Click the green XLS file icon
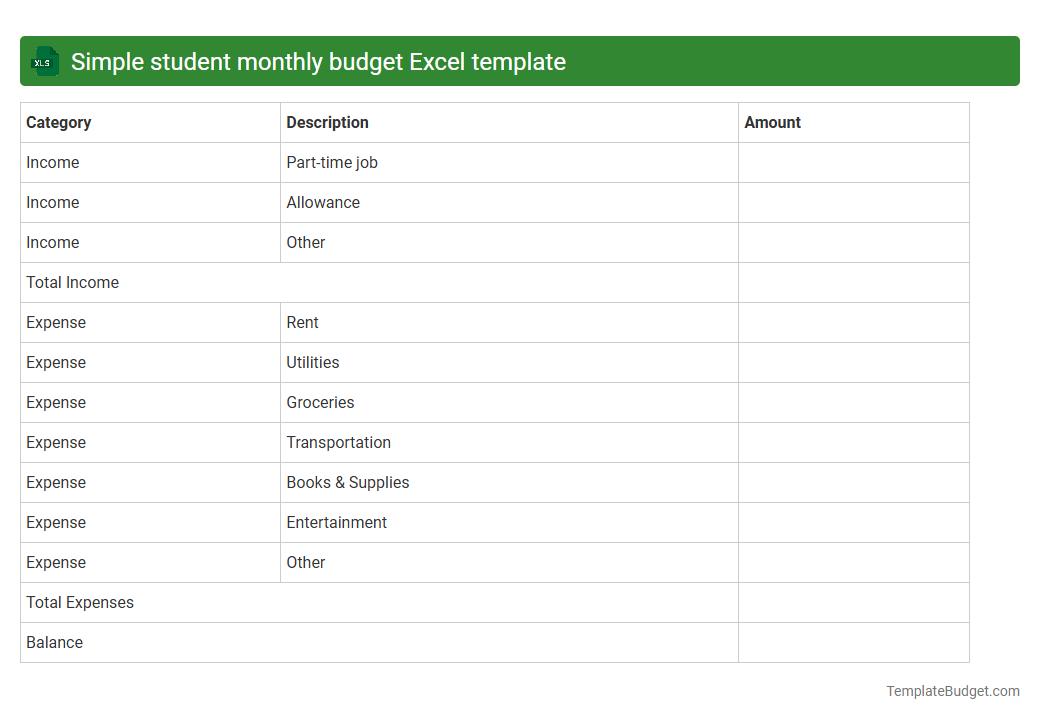The height and width of the screenshot is (720, 1040). tap(44, 61)
